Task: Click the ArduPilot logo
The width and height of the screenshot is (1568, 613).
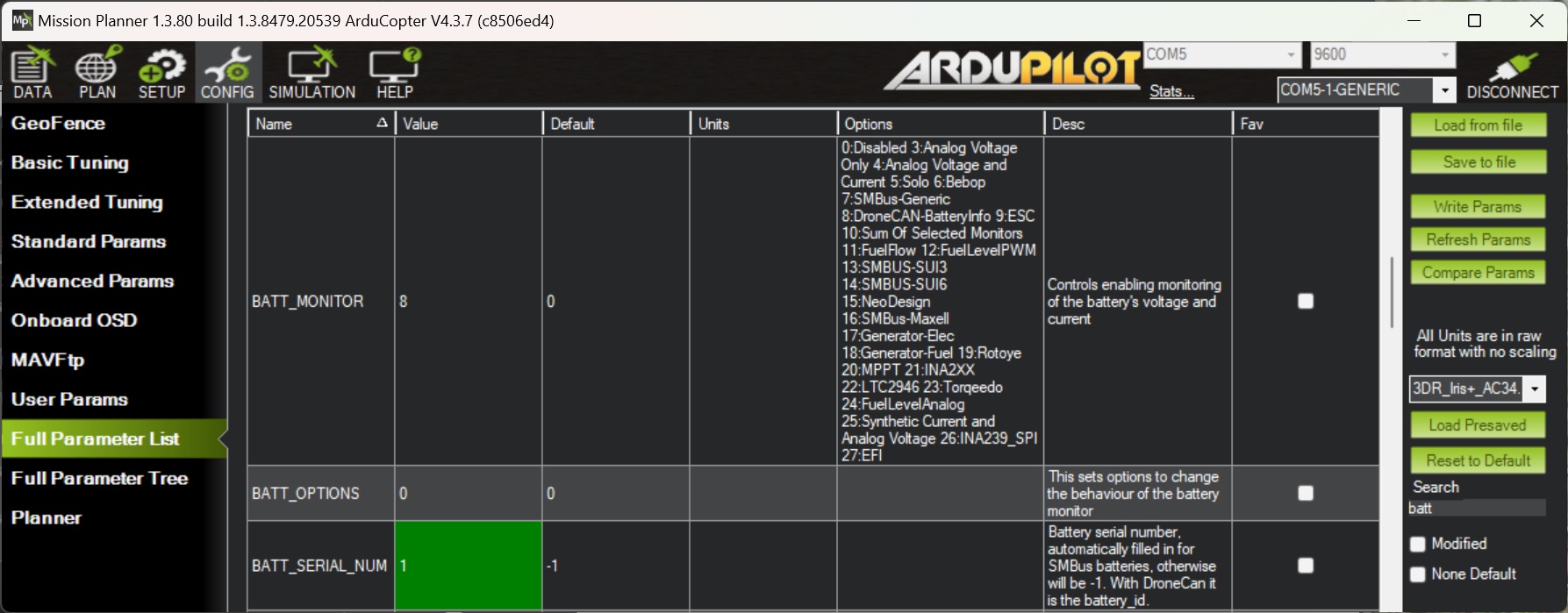Action: click(x=1012, y=68)
